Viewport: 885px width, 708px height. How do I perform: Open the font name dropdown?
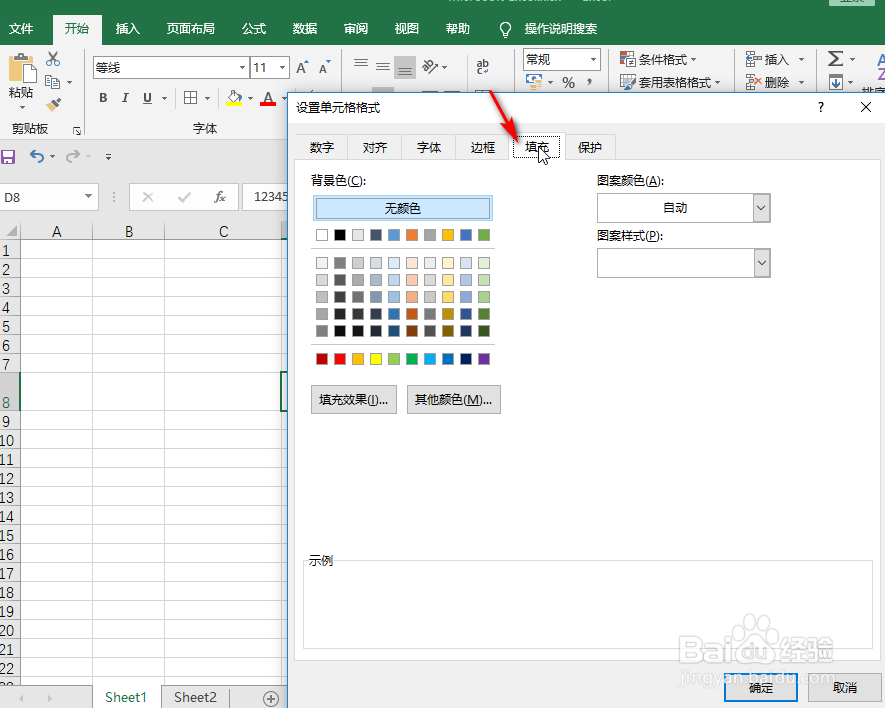click(x=242, y=68)
